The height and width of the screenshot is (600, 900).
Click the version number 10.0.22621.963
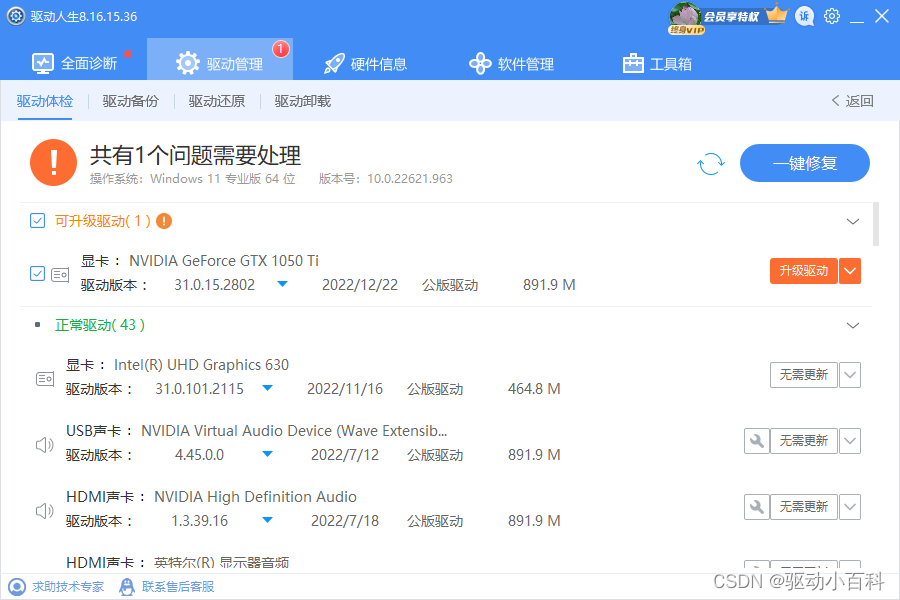coord(410,179)
